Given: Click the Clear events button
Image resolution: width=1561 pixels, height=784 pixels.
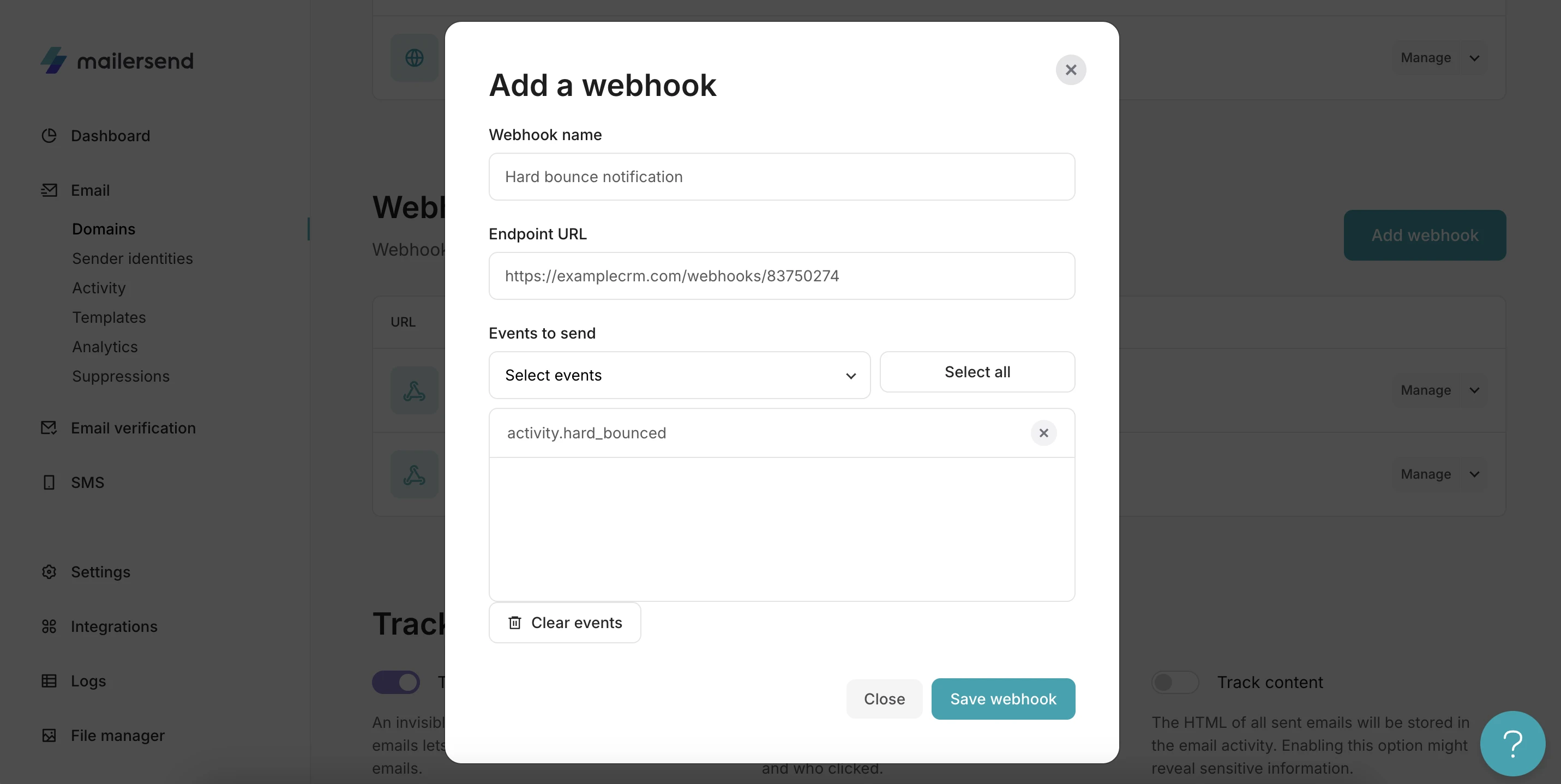Looking at the screenshot, I should click(x=564, y=622).
